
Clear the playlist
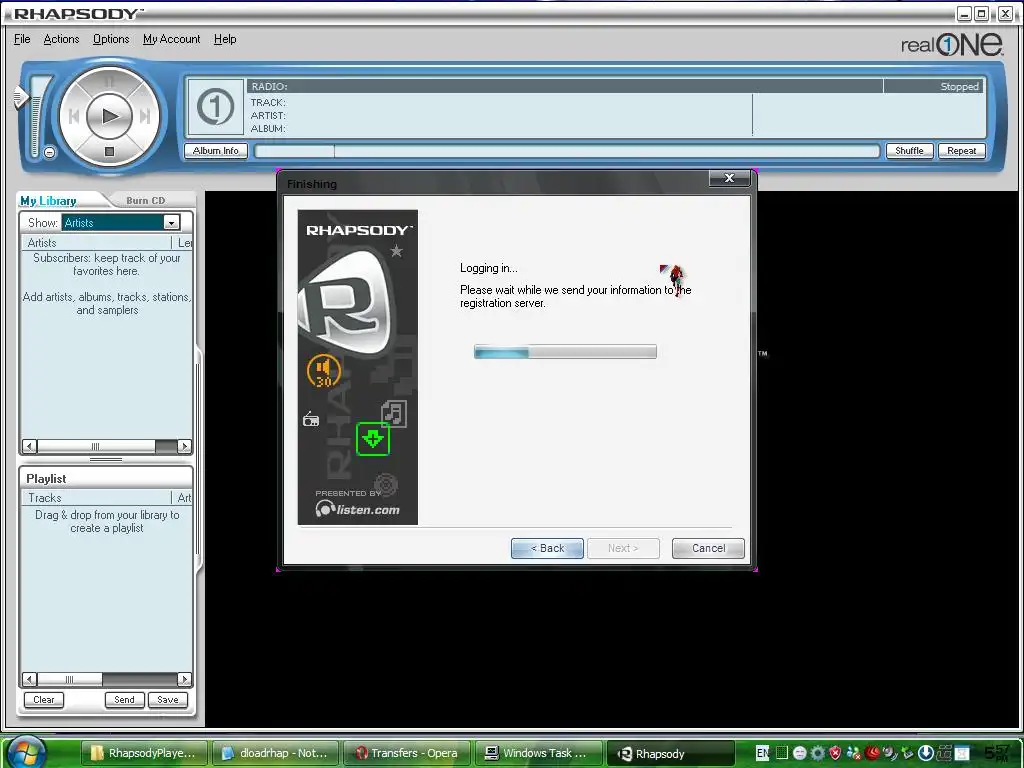tap(44, 699)
